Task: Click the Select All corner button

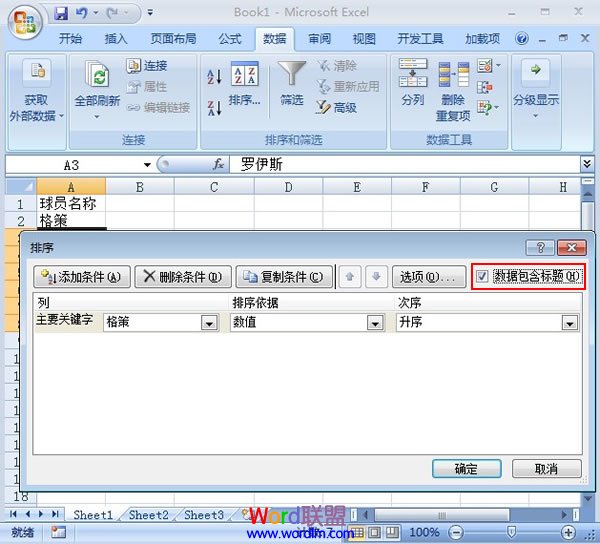Action: click(x=21, y=187)
